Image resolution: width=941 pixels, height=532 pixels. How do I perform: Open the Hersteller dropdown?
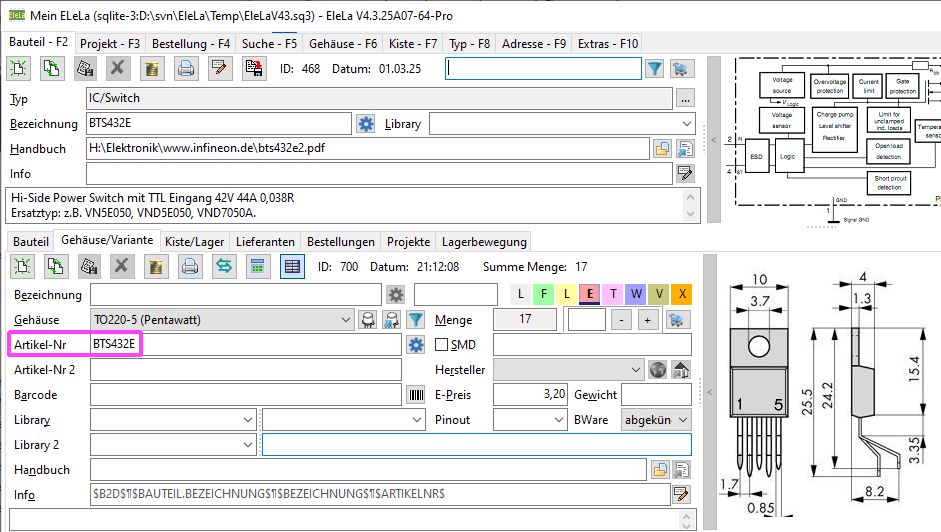click(x=636, y=370)
